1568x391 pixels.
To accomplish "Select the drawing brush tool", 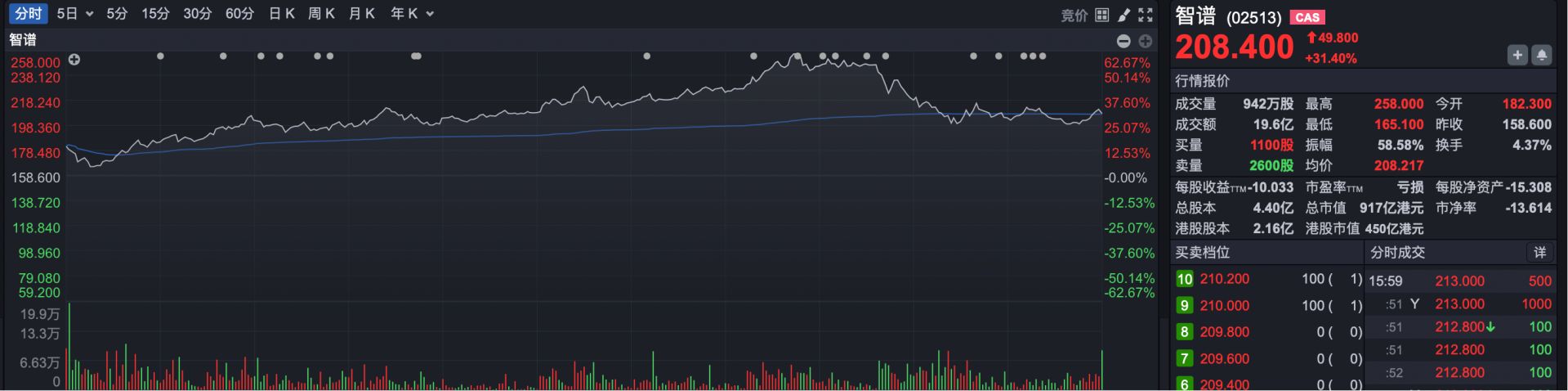I will coord(1124,15).
